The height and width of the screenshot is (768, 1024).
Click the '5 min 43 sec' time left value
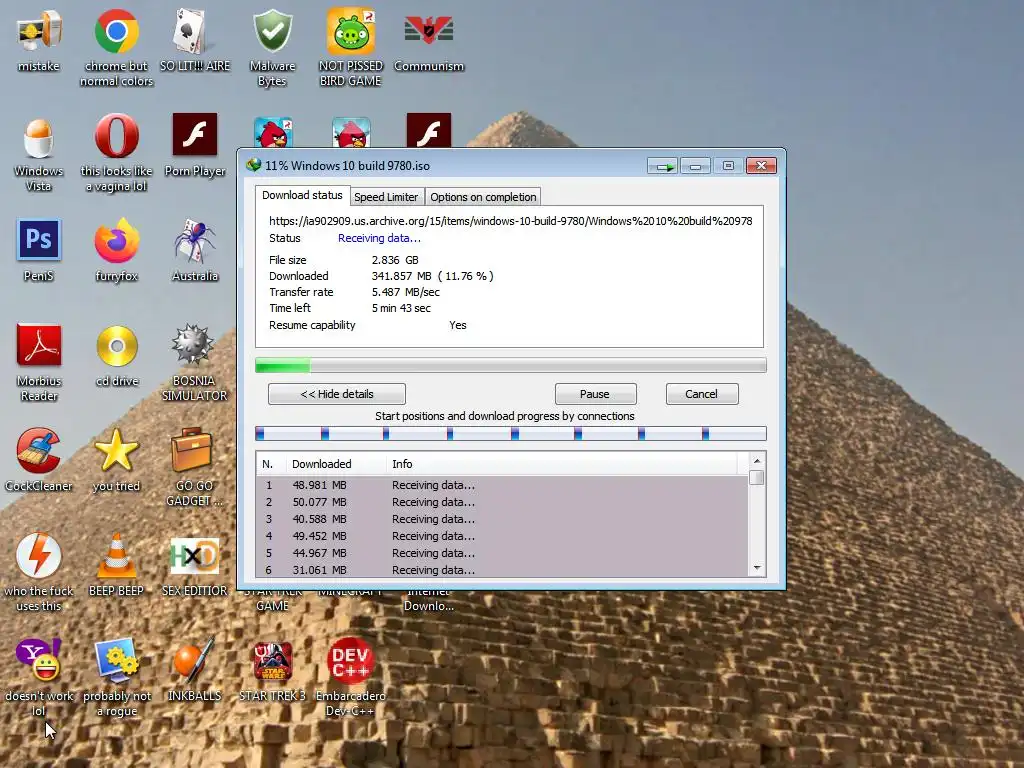coord(401,308)
